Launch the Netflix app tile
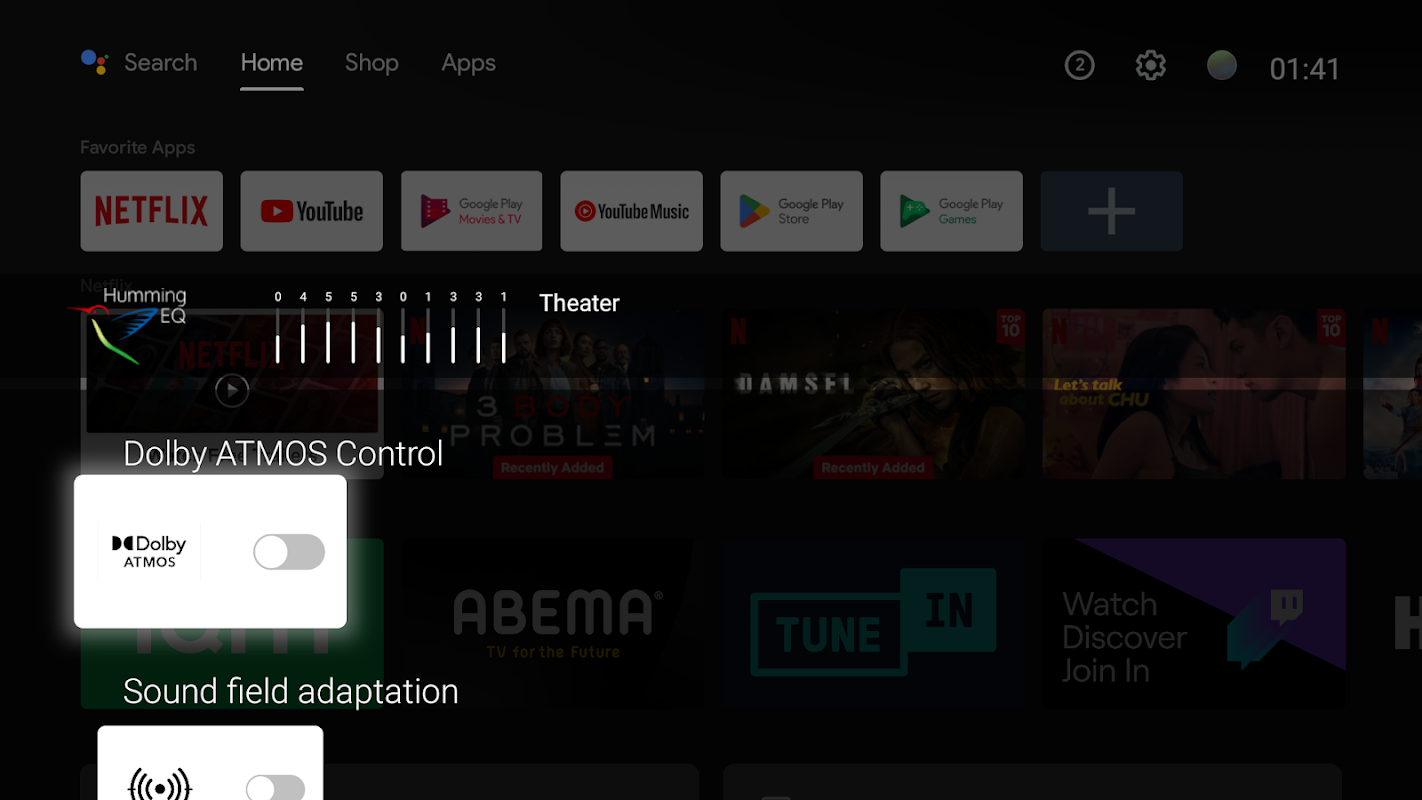 pos(152,211)
